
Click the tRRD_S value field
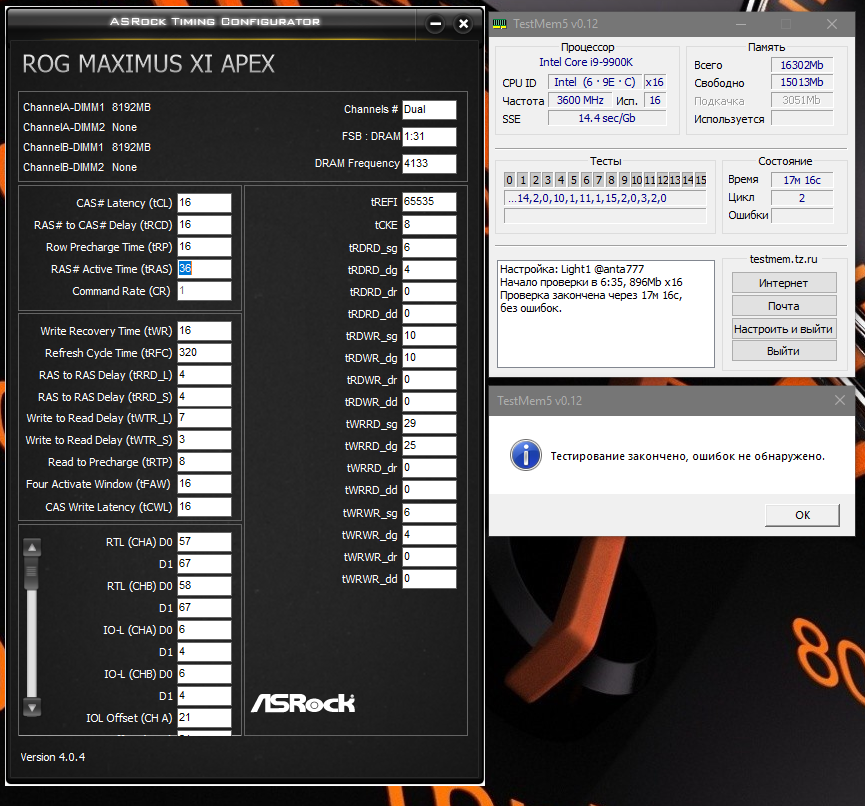[204, 397]
